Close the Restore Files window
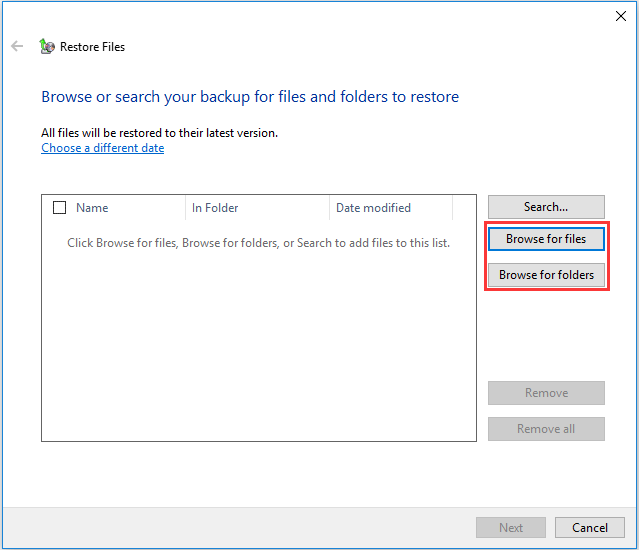This screenshot has width=639, height=550. pos(620,16)
